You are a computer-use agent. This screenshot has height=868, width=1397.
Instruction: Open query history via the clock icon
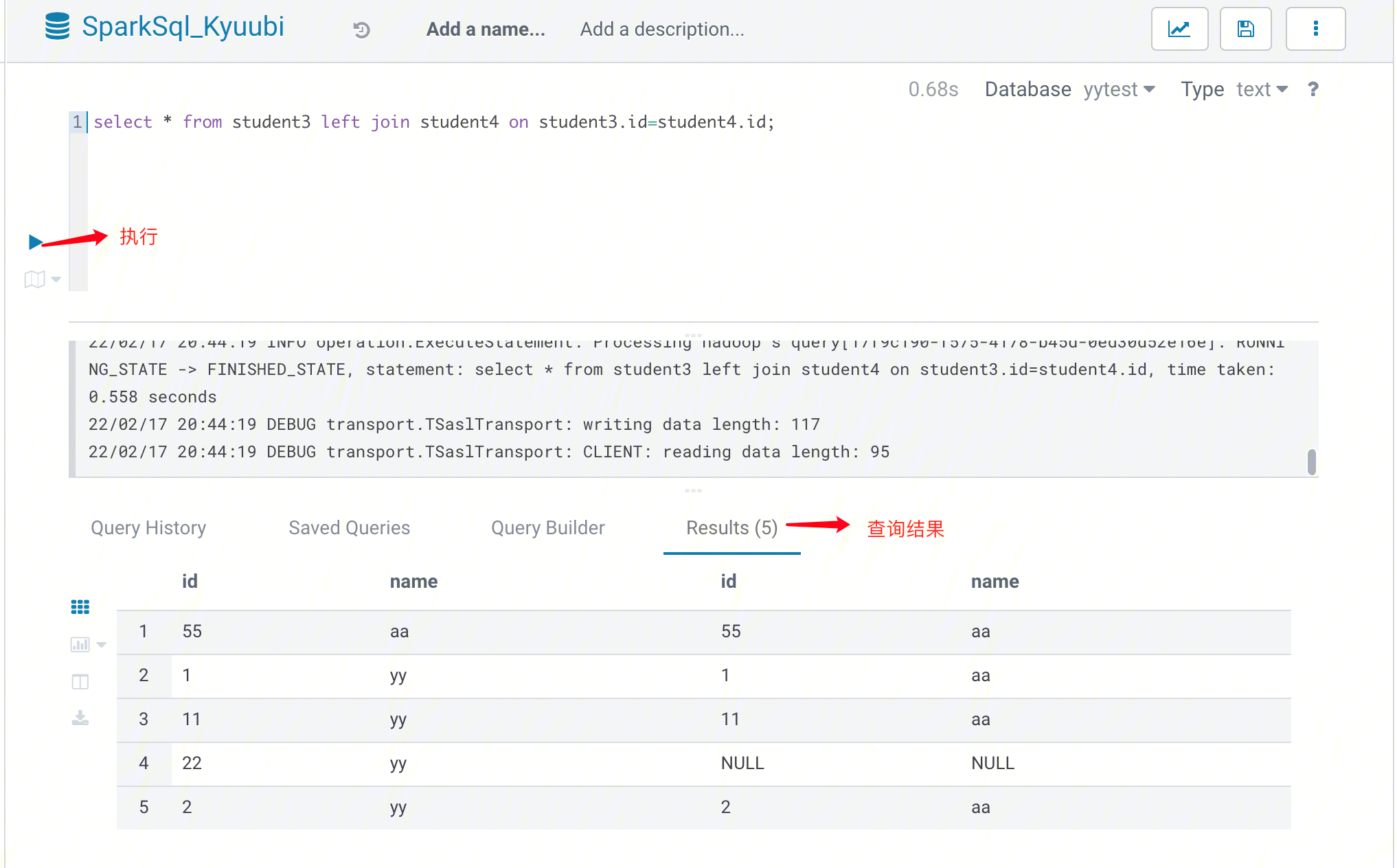362,29
